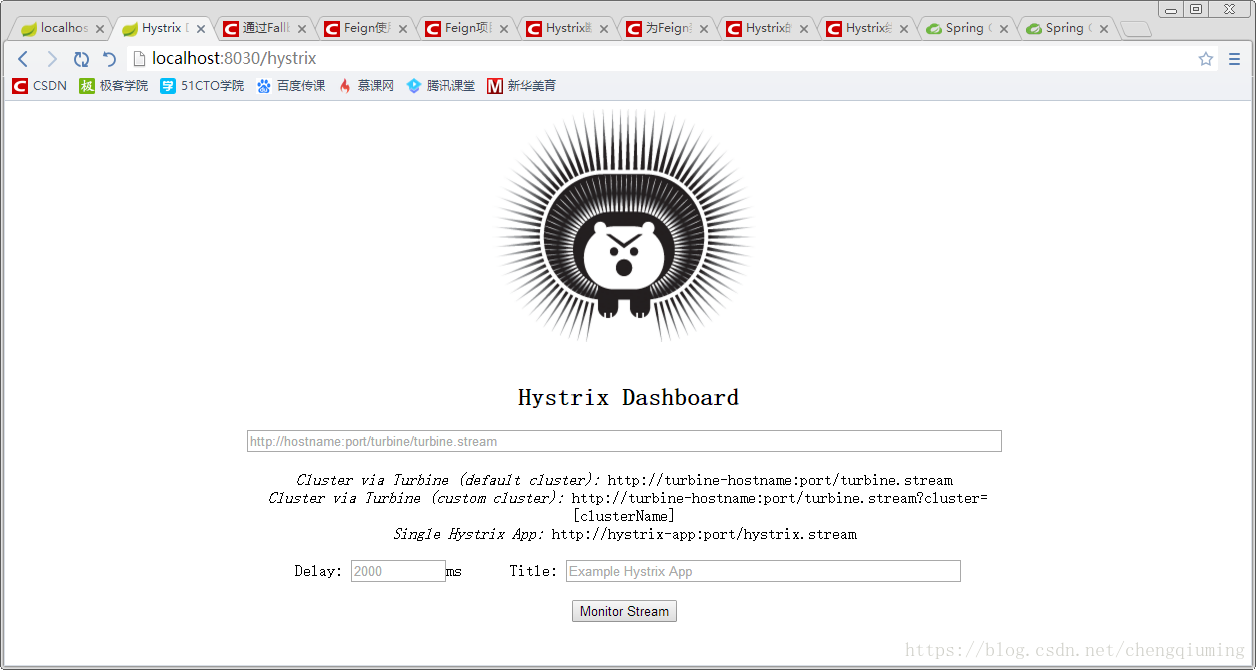This screenshot has height=670, width=1256.
Task: Click the 'Delay:' label
Action: 319,571
